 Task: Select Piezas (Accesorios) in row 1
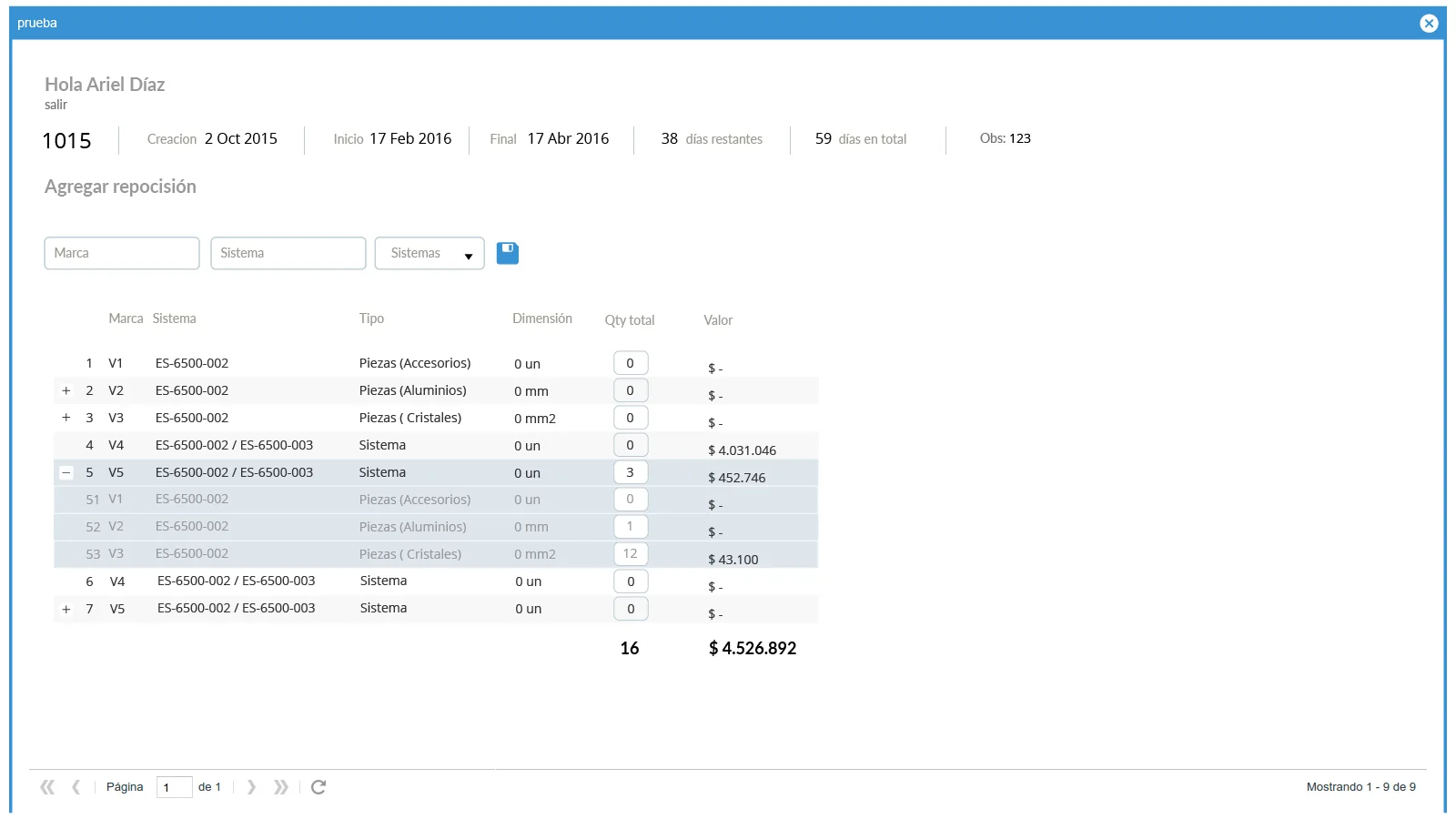pyautogui.click(x=415, y=363)
